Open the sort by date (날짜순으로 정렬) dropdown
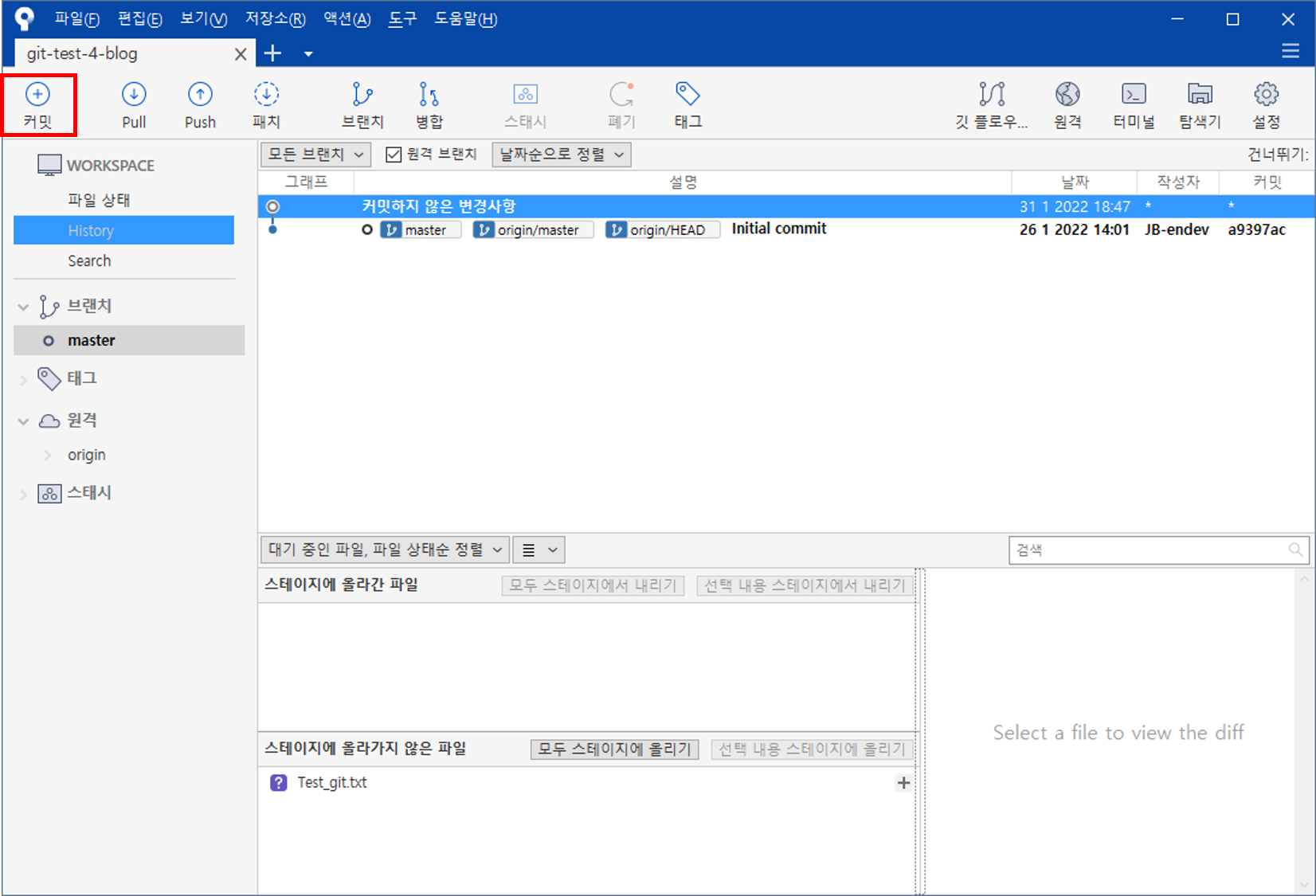Image resolution: width=1316 pixels, height=896 pixels. point(562,155)
